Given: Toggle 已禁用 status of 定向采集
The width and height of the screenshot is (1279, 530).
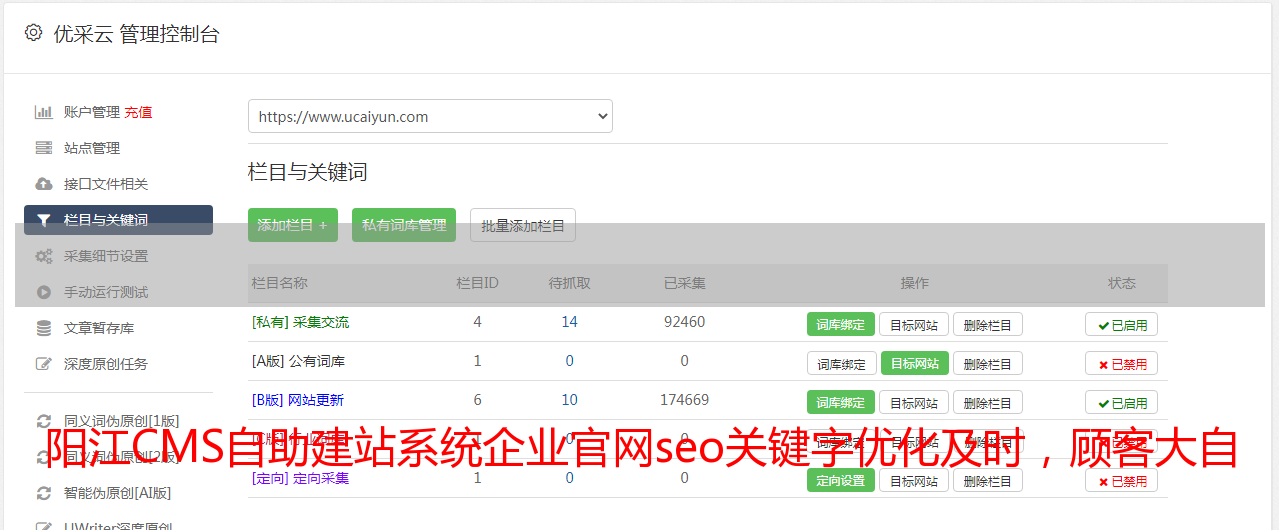Looking at the screenshot, I should (1122, 480).
